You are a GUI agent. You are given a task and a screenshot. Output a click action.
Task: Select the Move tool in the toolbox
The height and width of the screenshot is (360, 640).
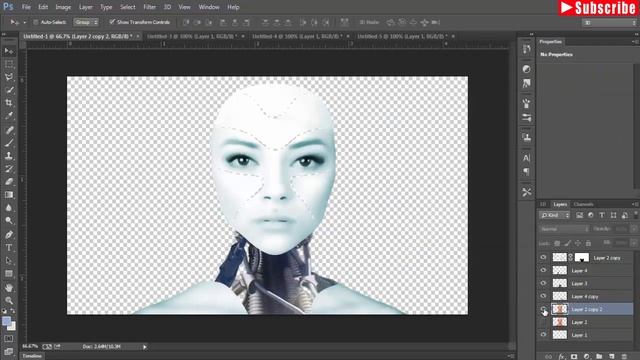(9, 51)
